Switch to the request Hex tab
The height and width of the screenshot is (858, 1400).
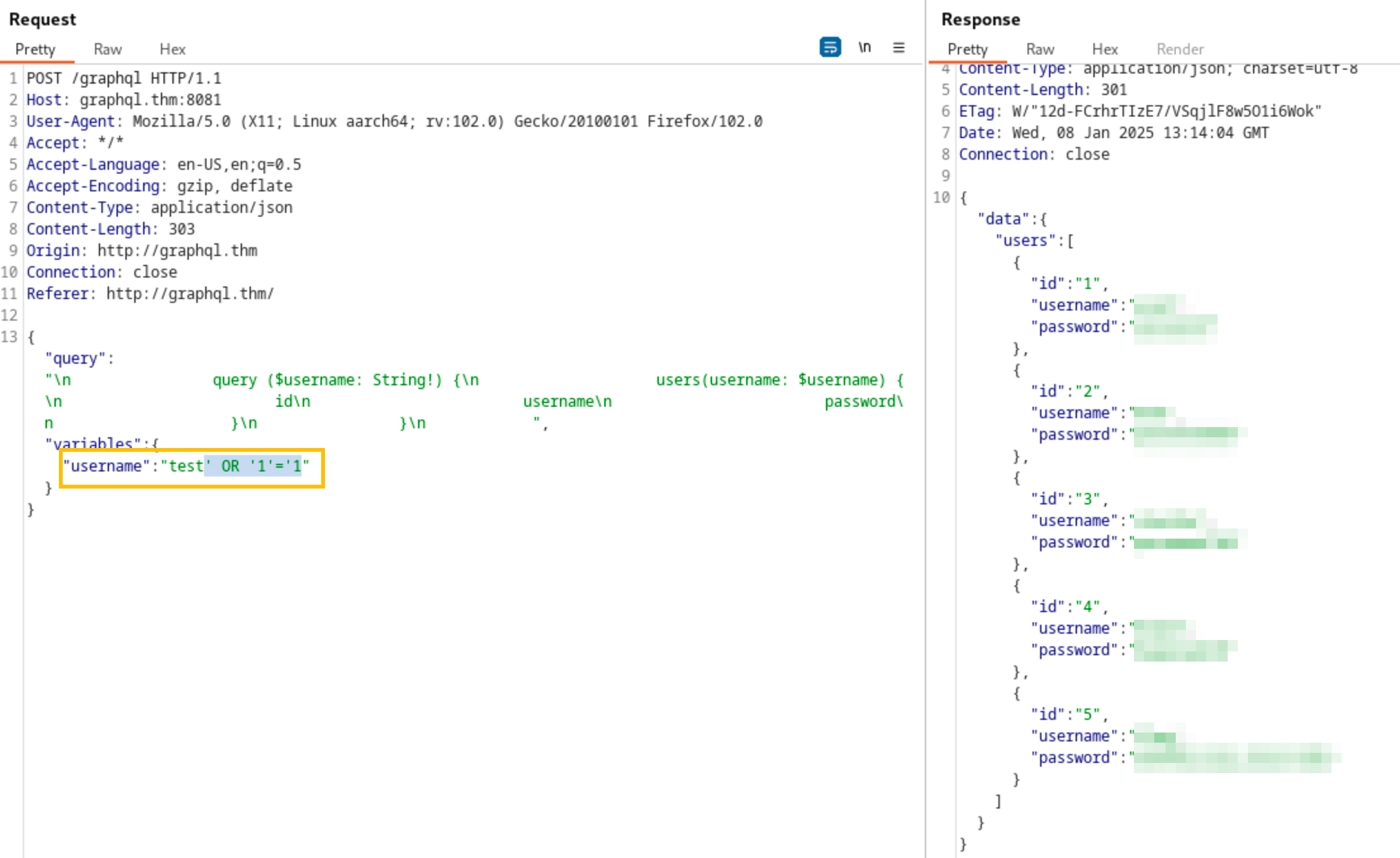(x=172, y=49)
